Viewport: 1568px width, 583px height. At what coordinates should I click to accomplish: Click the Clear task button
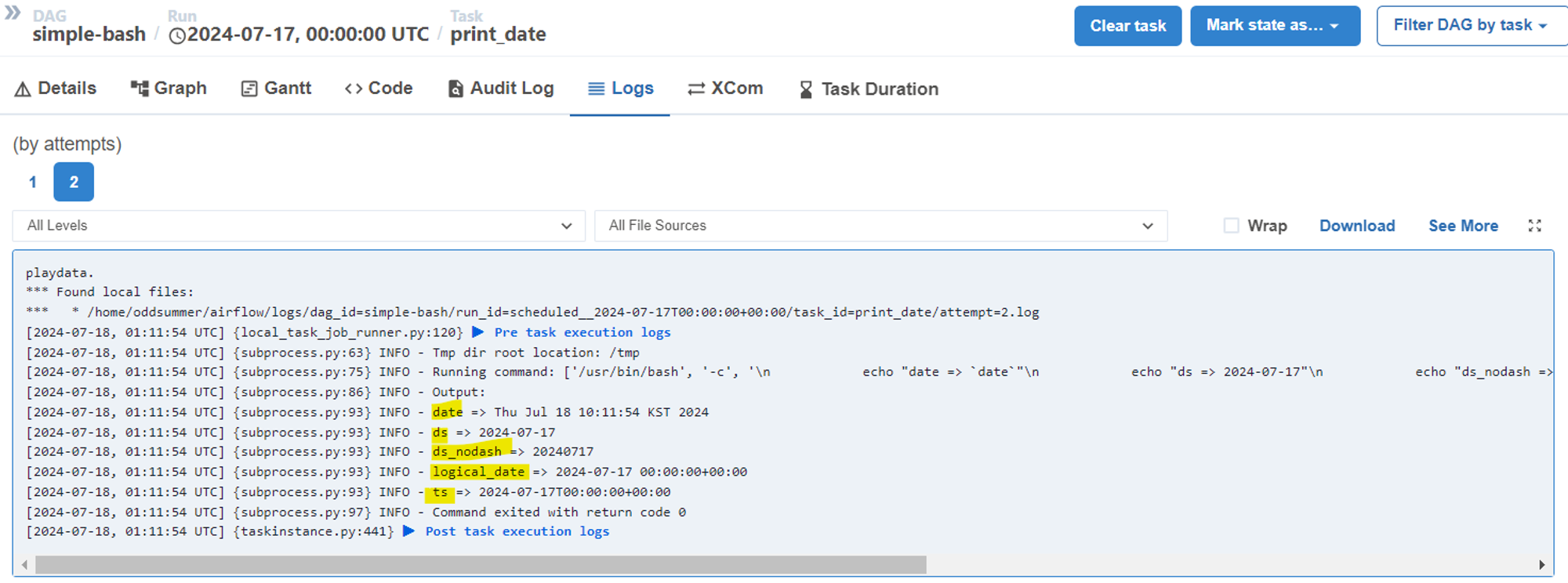1127,26
